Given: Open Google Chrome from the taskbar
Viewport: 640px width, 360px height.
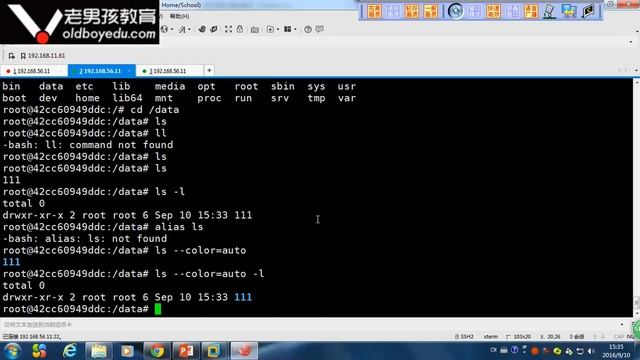Looking at the screenshot, I should (157, 351).
